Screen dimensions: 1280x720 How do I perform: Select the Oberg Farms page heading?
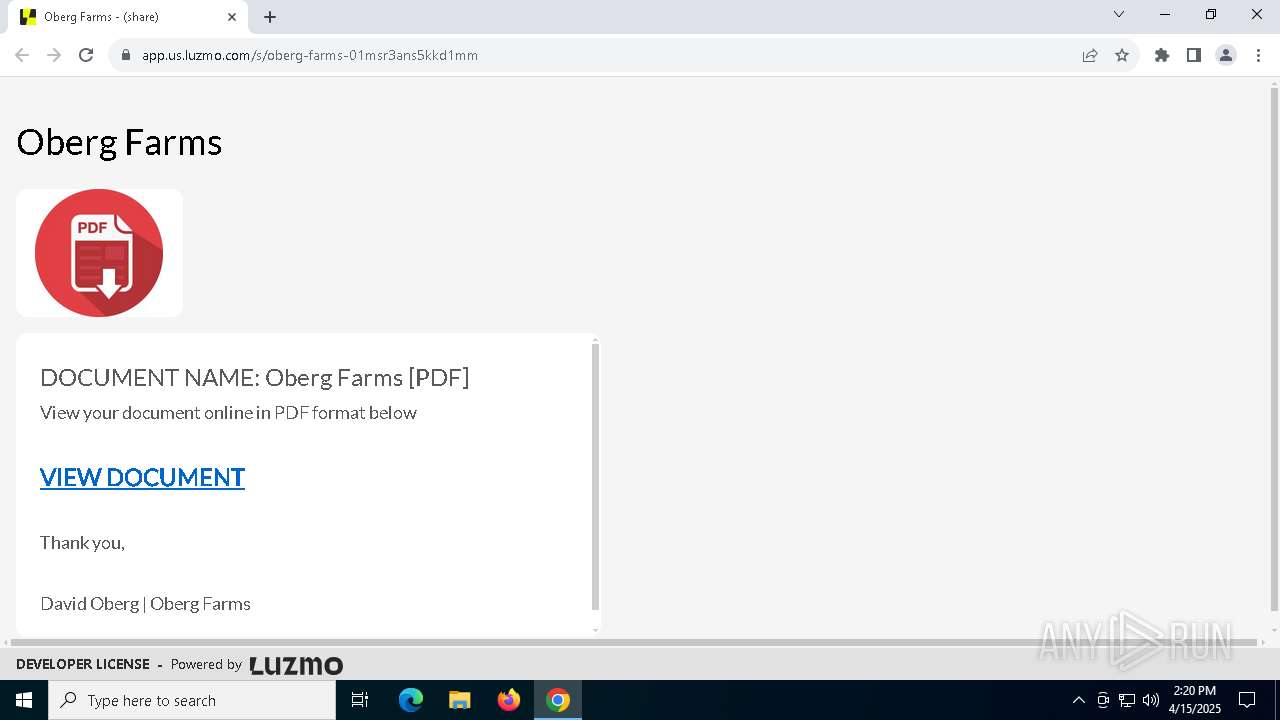coord(119,142)
